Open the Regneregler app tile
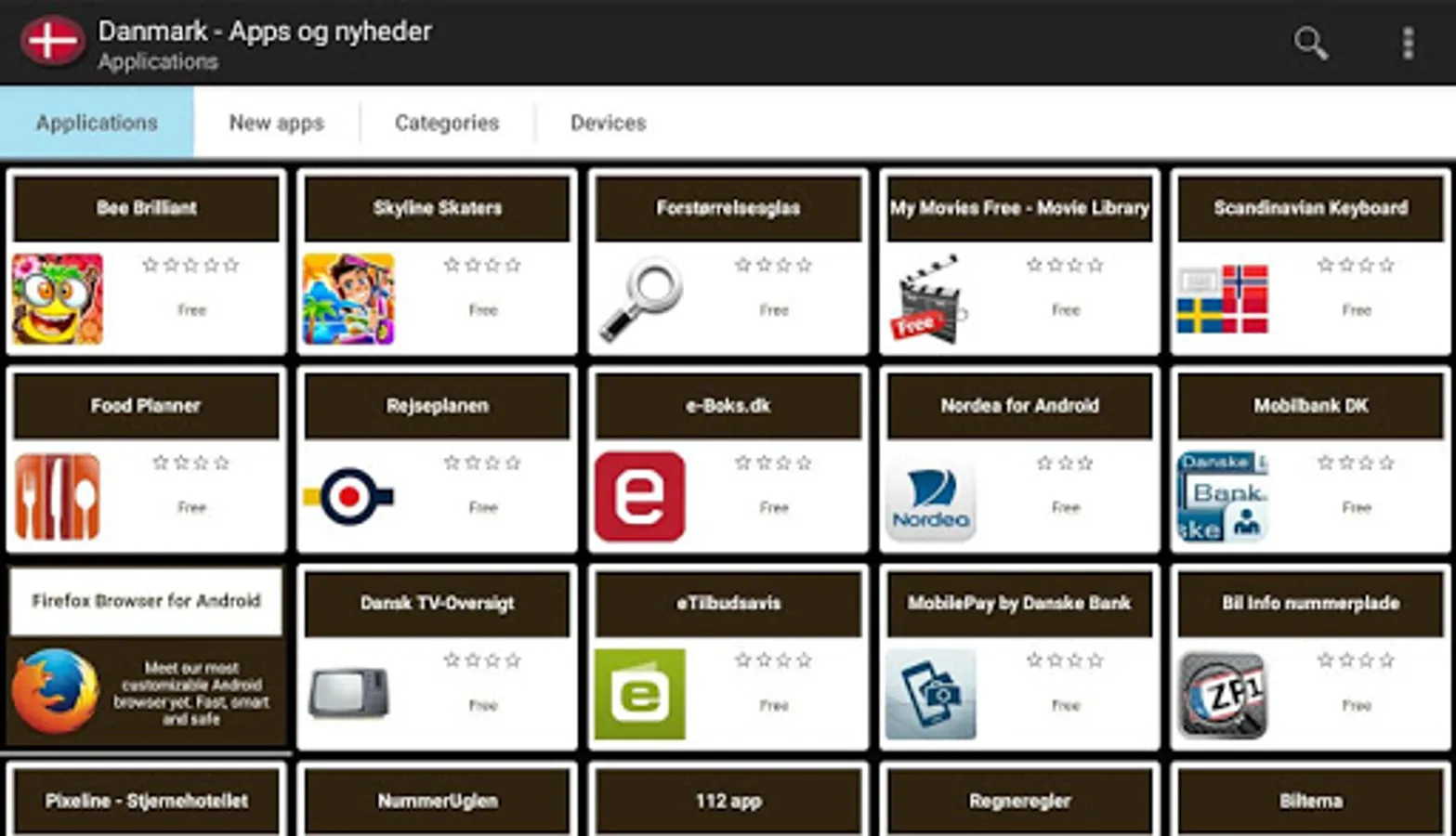The height and width of the screenshot is (836, 1456). 1019,800
